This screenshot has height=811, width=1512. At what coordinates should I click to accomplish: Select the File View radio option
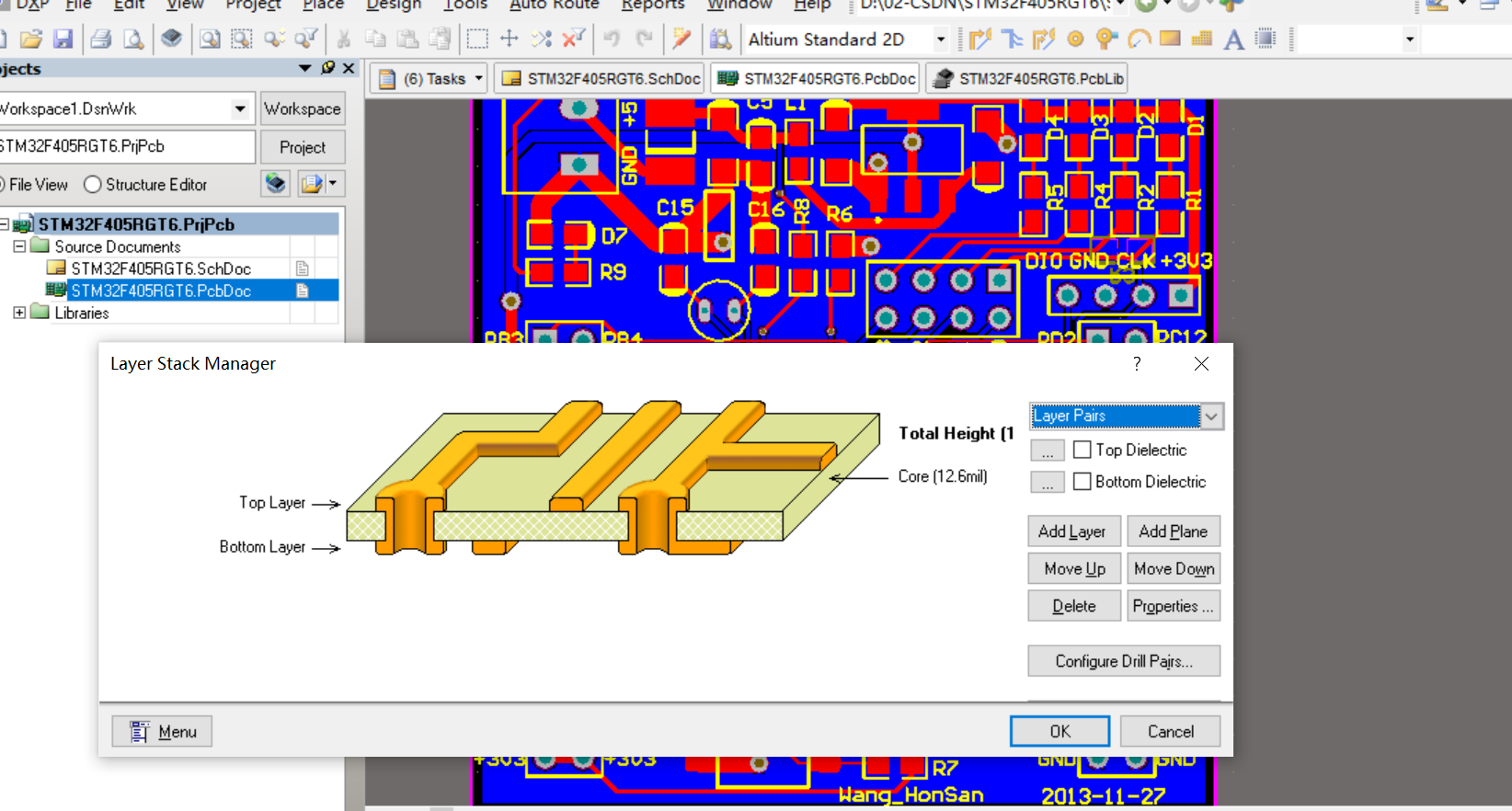[34, 185]
